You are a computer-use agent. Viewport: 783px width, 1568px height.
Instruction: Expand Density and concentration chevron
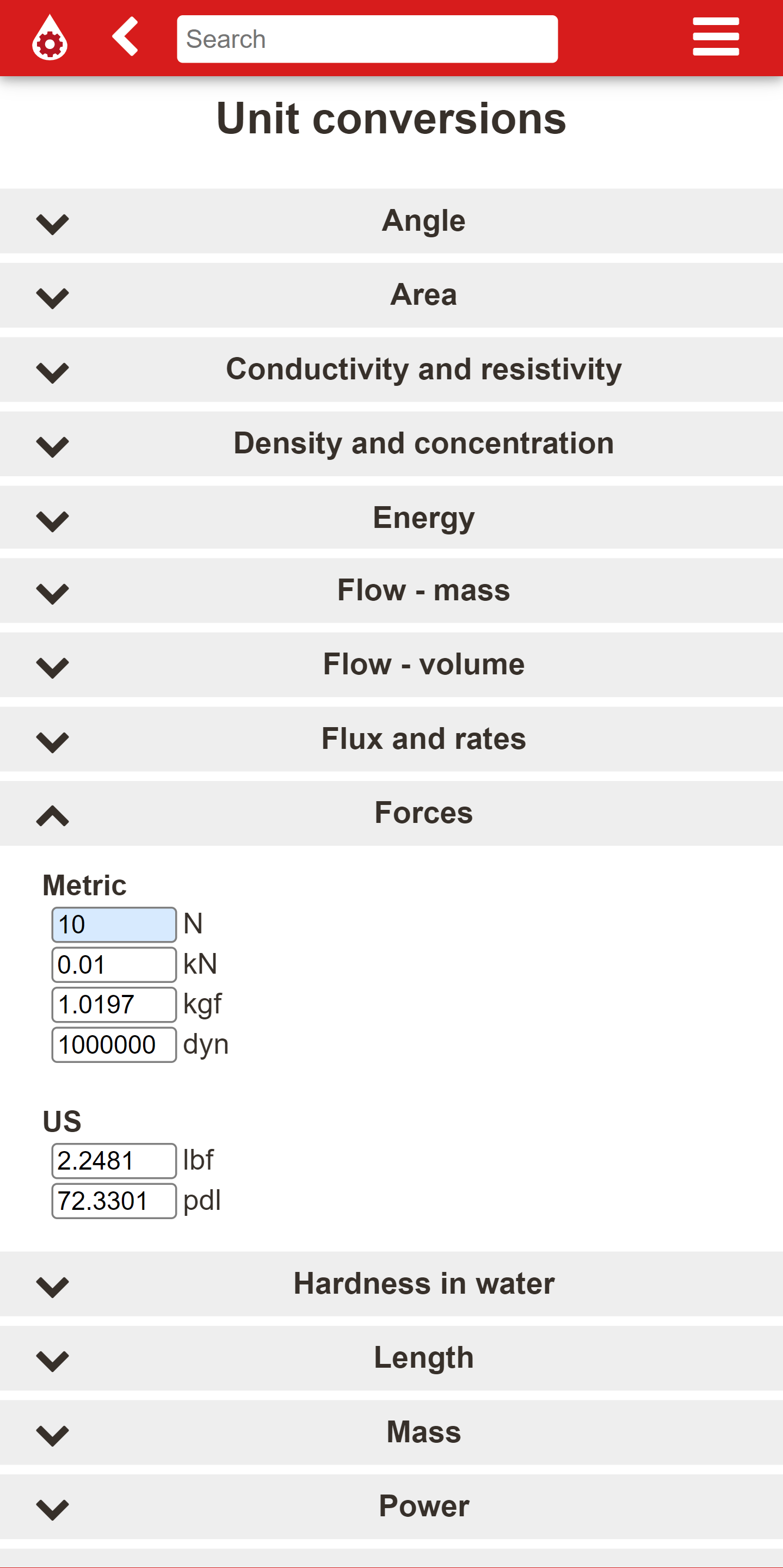(52, 447)
